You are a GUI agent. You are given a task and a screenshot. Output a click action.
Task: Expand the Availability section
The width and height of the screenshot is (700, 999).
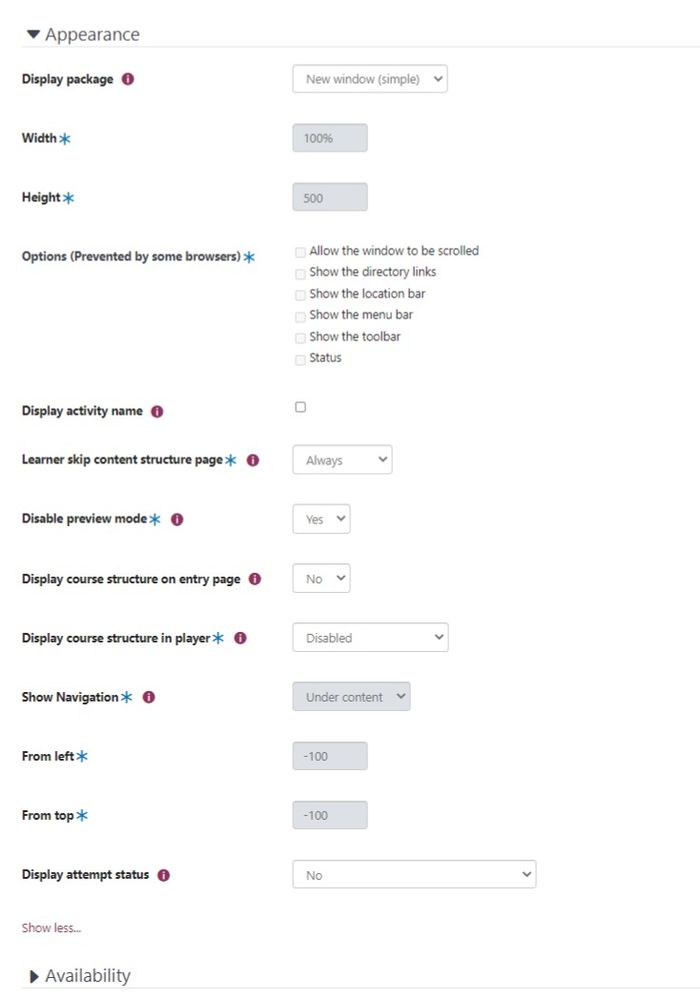[36, 976]
